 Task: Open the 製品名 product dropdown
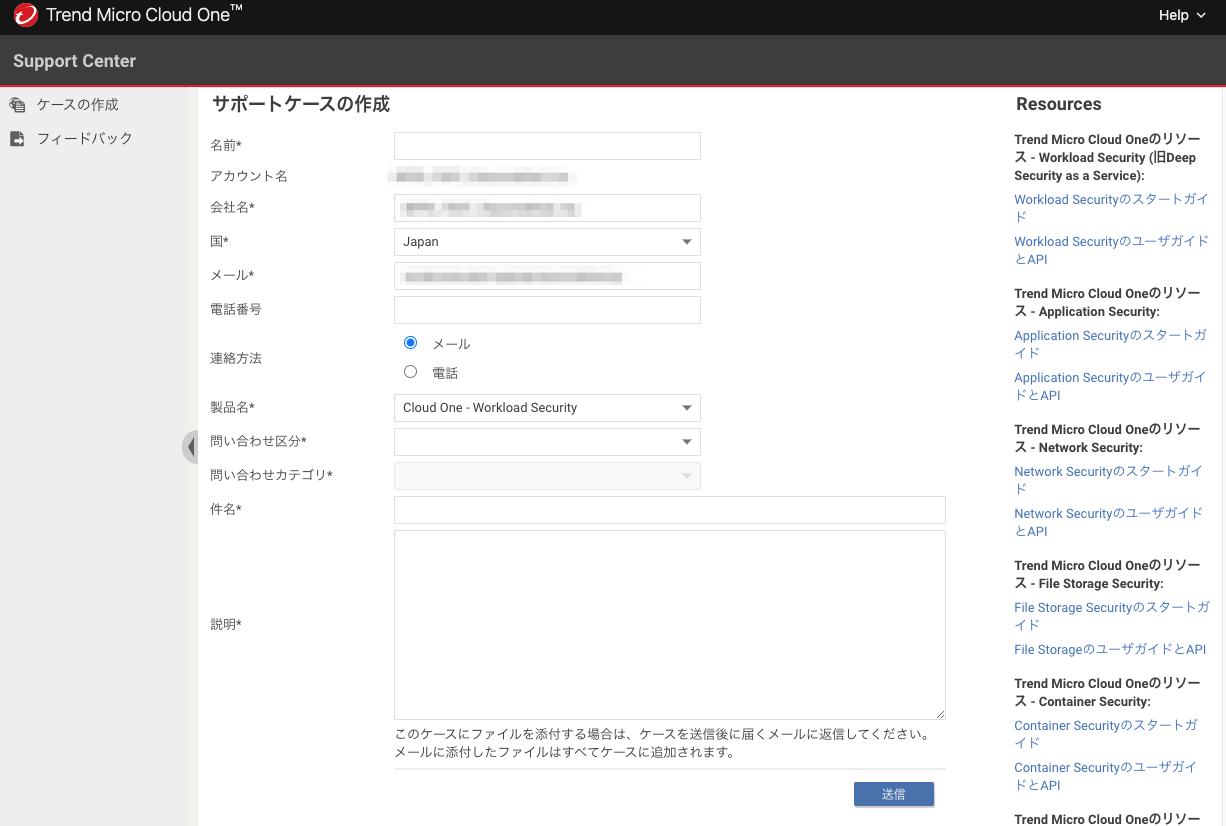(547, 408)
